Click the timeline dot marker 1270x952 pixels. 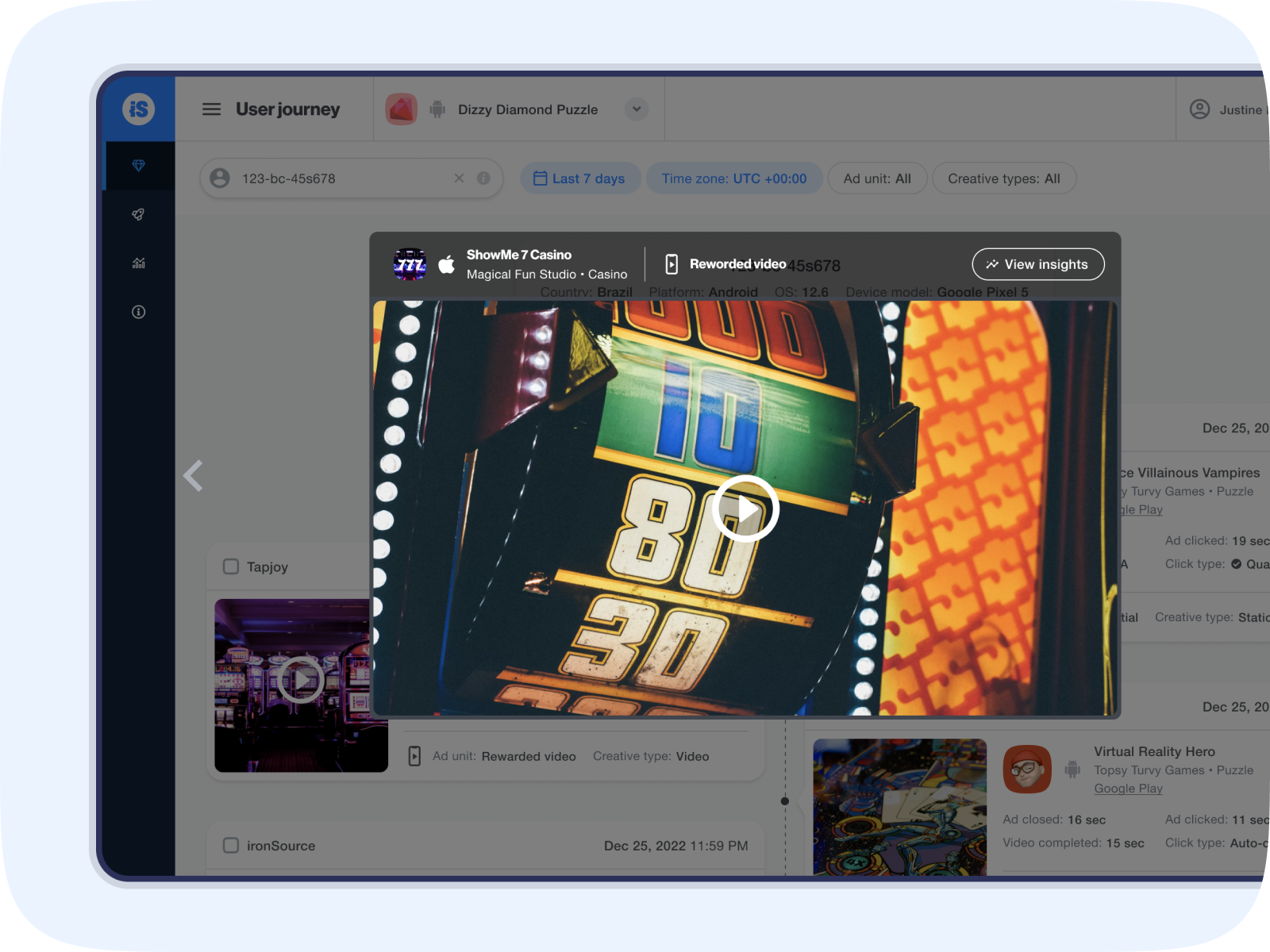click(x=785, y=801)
